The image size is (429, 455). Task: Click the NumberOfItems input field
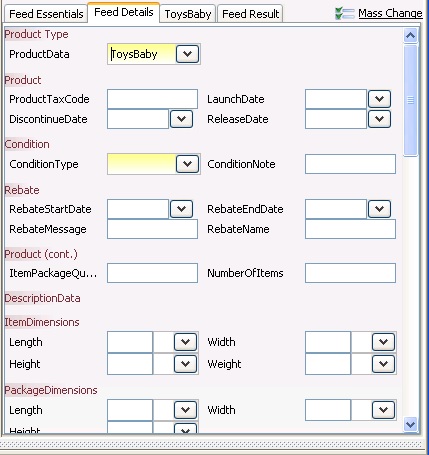click(x=350, y=273)
